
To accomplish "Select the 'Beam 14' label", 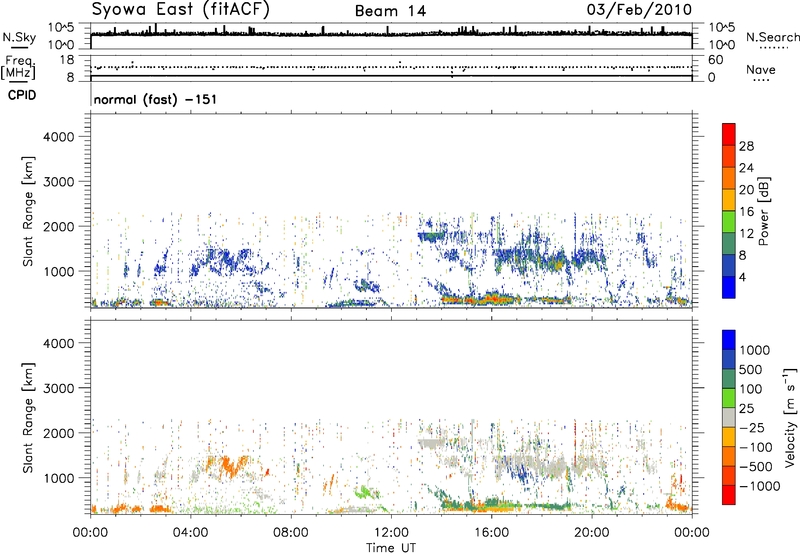I will (x=390, y=11).
